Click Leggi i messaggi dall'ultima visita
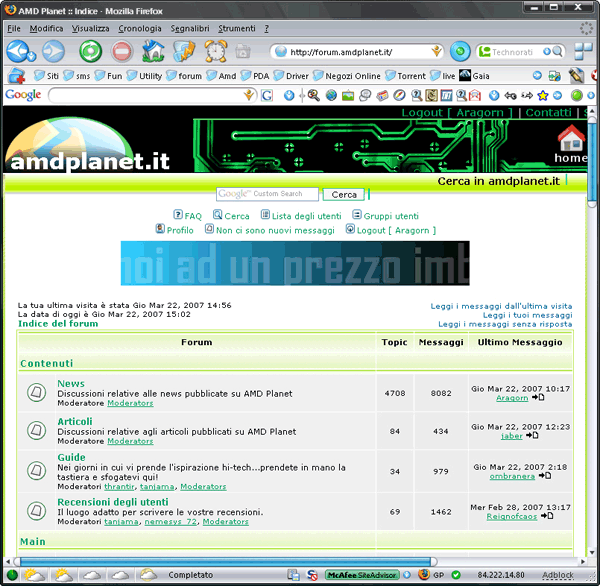 click(x=501, y=306)
